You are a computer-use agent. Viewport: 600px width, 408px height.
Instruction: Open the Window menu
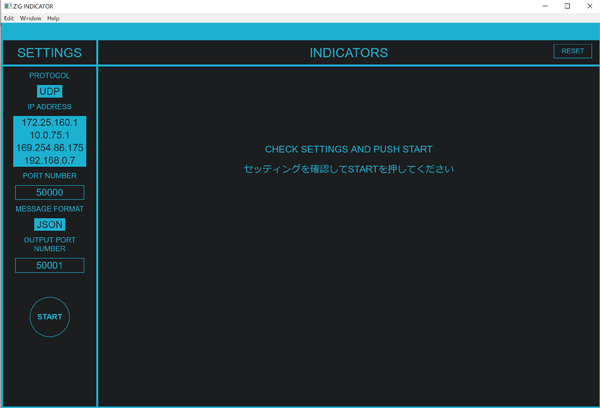click(x=31, y=18)
